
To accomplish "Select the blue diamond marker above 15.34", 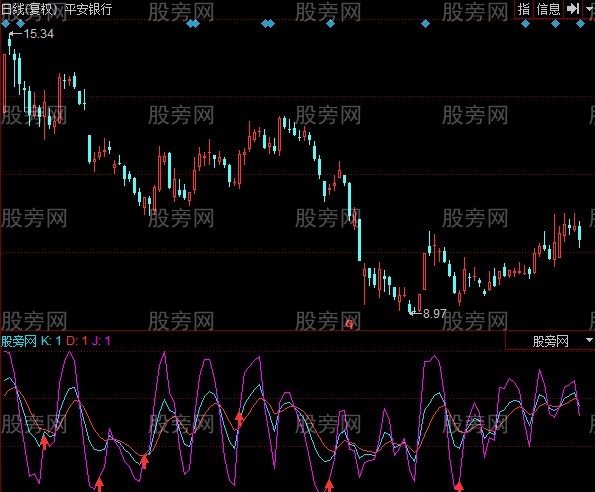I will (x=20, y=24).
